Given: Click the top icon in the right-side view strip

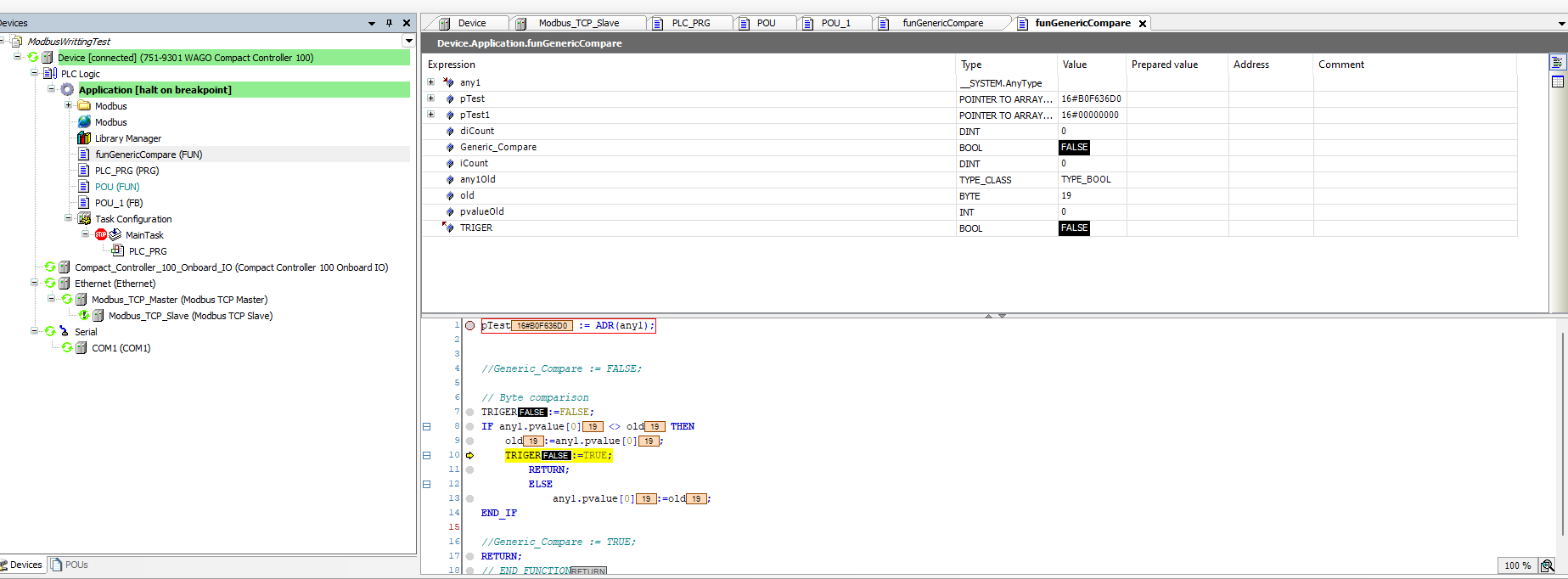Looking at the screenshot, I should click(1557, 63).
